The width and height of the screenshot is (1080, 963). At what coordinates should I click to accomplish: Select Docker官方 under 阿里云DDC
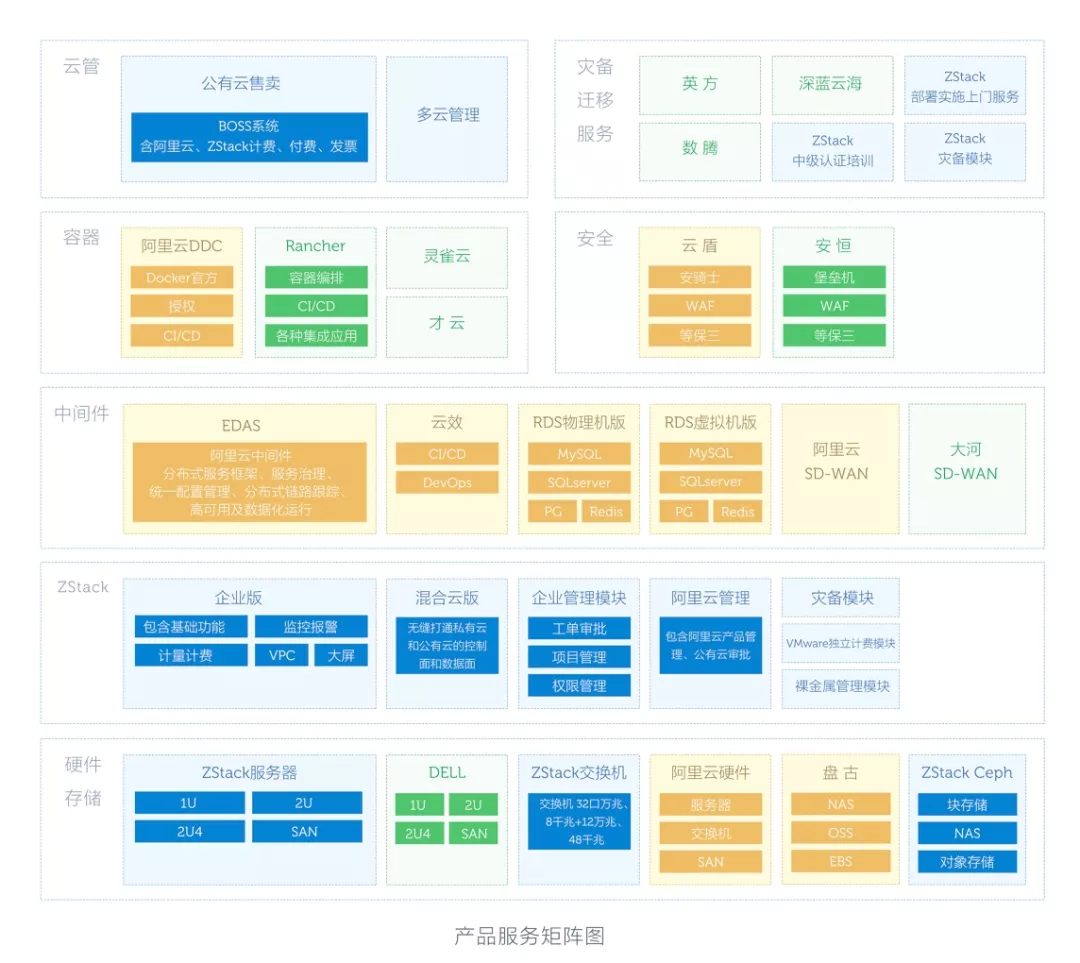182,277
